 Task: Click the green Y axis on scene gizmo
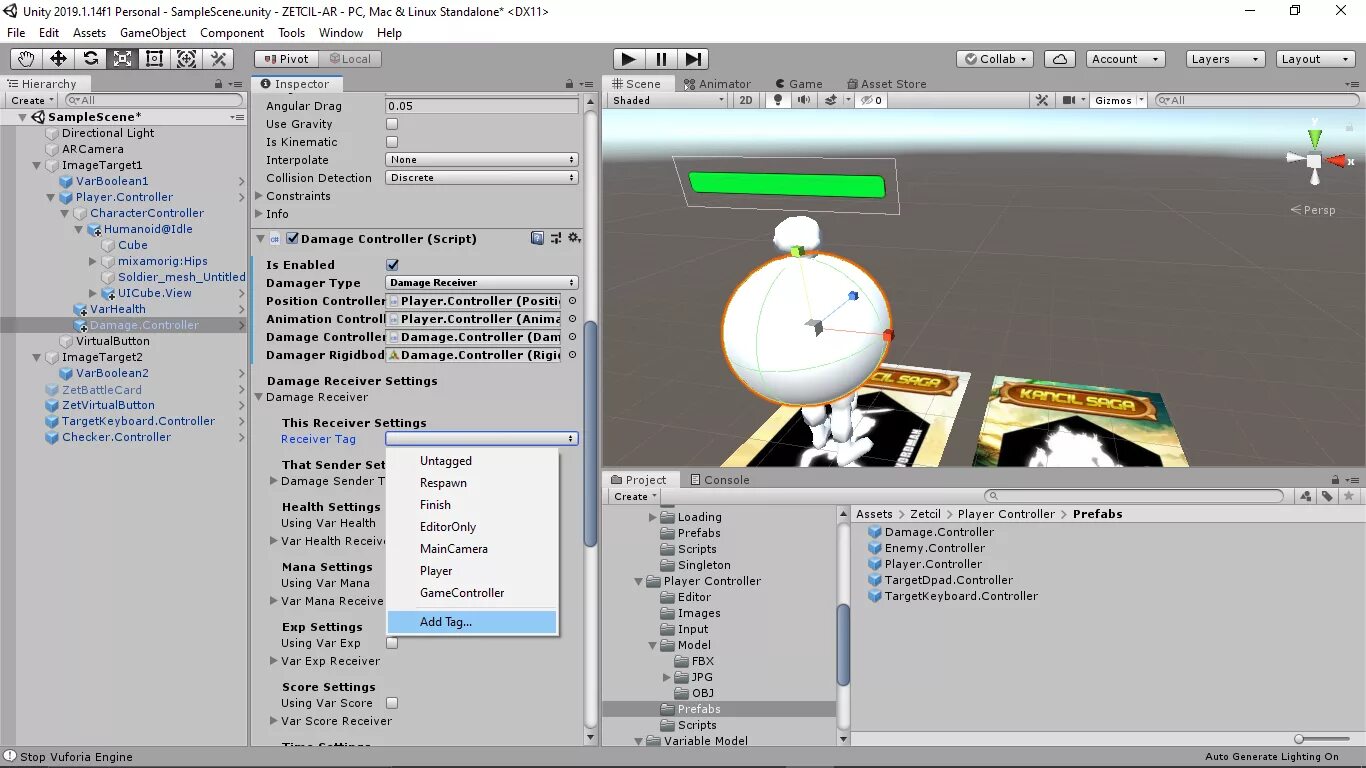pyautogui.click(x=1314, y=136)
